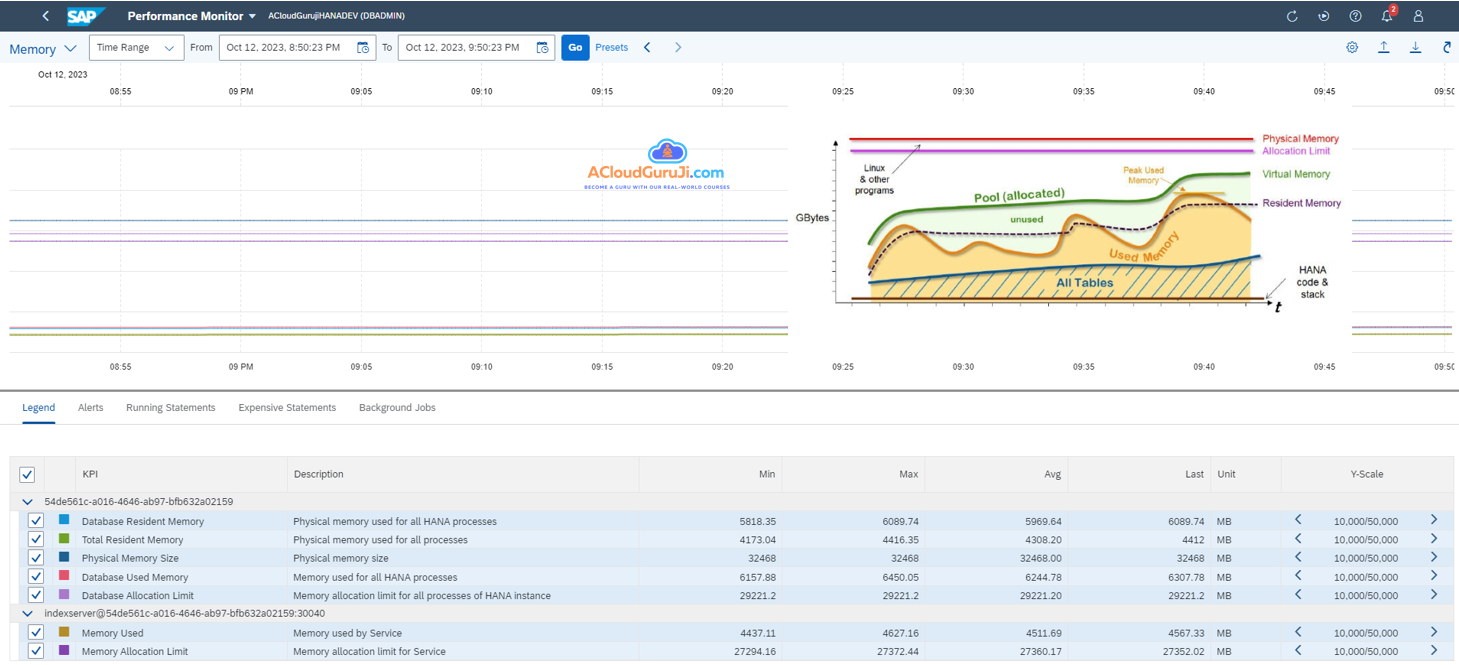Open the help question mark icon
The width and height of the screenshot is (1459, 665).
pyautogui.click(x=1355, y=16)
